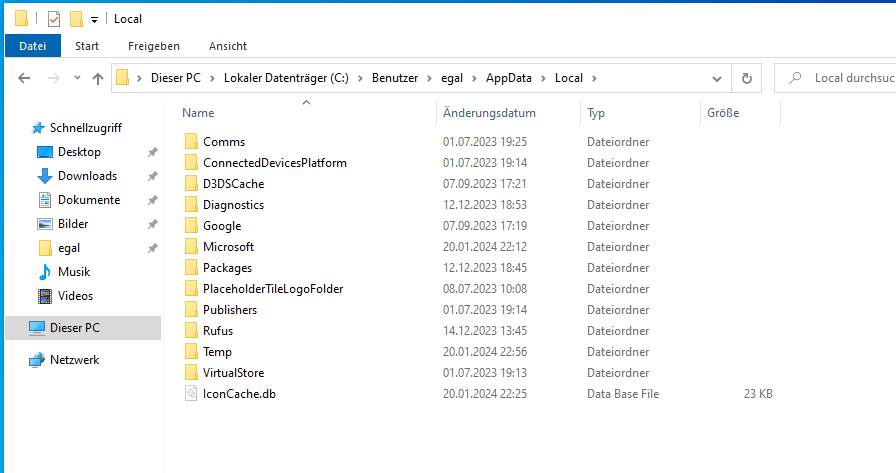The height and width of the screenshot is (473, 896).
Task: Go up one folder level with up arrow
Action: pos(98,78)
